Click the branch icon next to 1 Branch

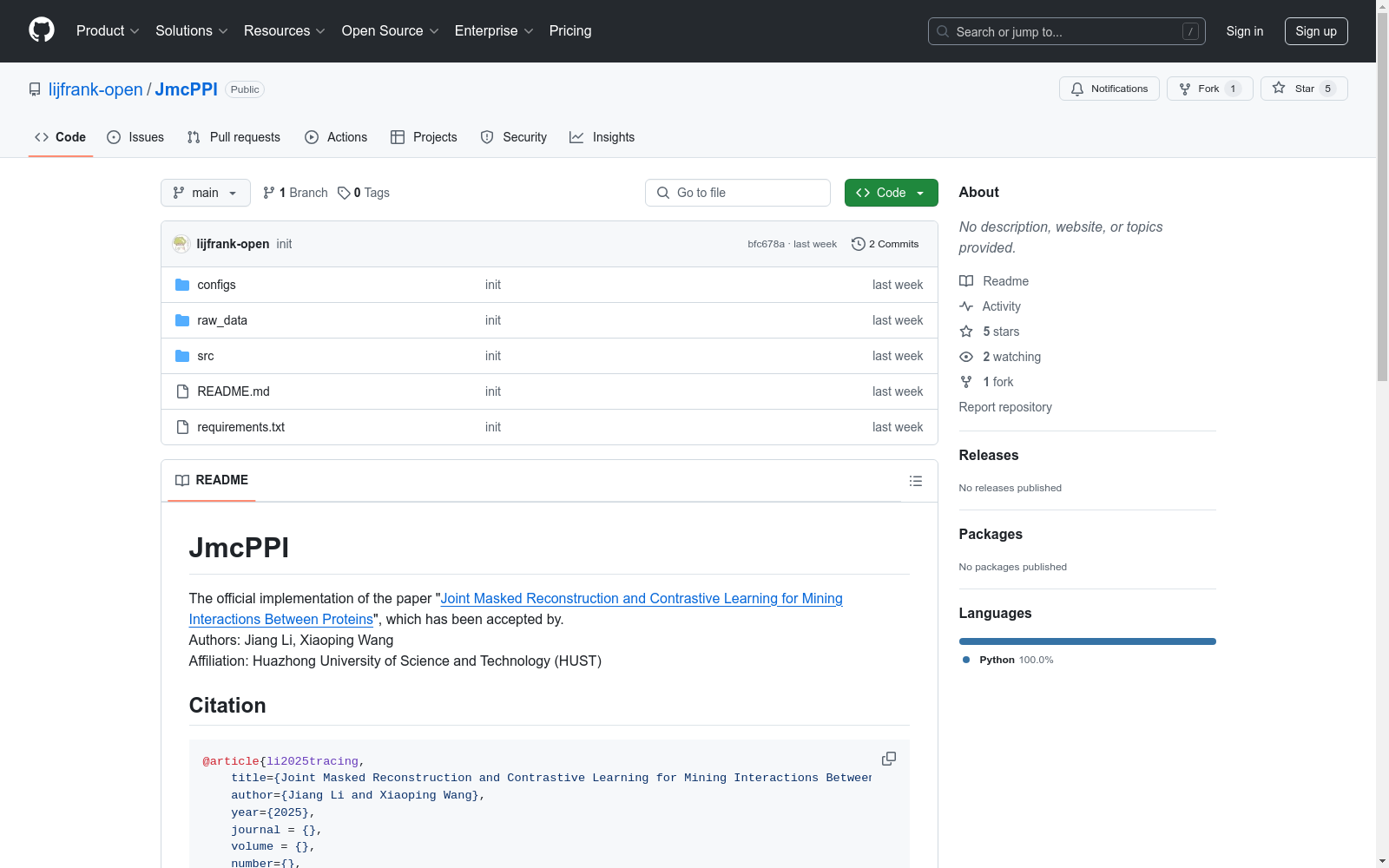tap(269, 193)
